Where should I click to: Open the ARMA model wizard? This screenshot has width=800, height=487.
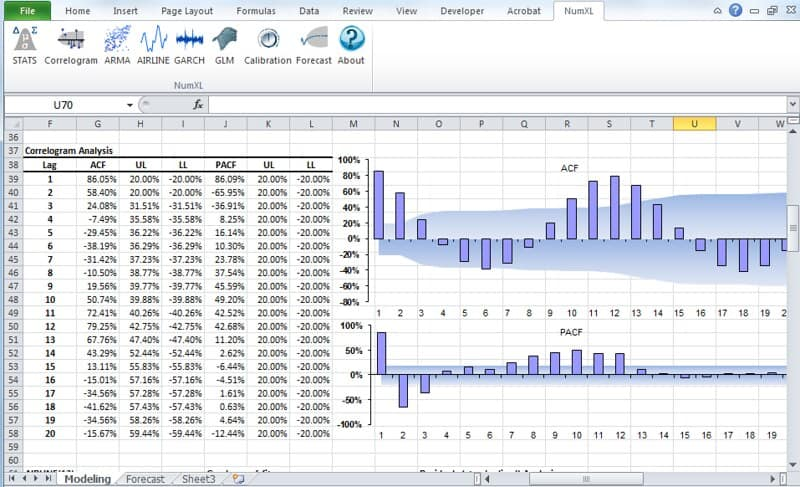click(x=119, y=46)
